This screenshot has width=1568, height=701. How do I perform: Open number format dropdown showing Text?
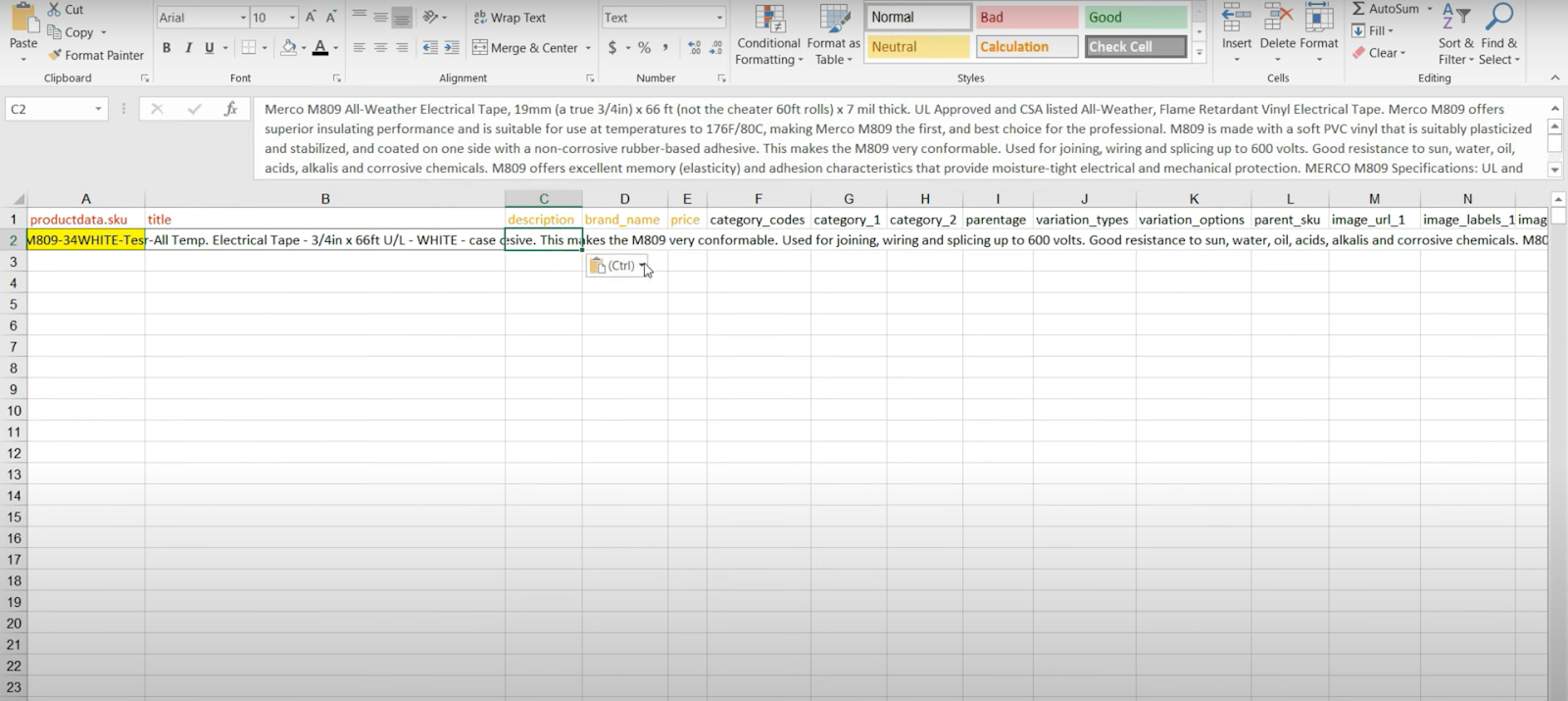point(719,18)
